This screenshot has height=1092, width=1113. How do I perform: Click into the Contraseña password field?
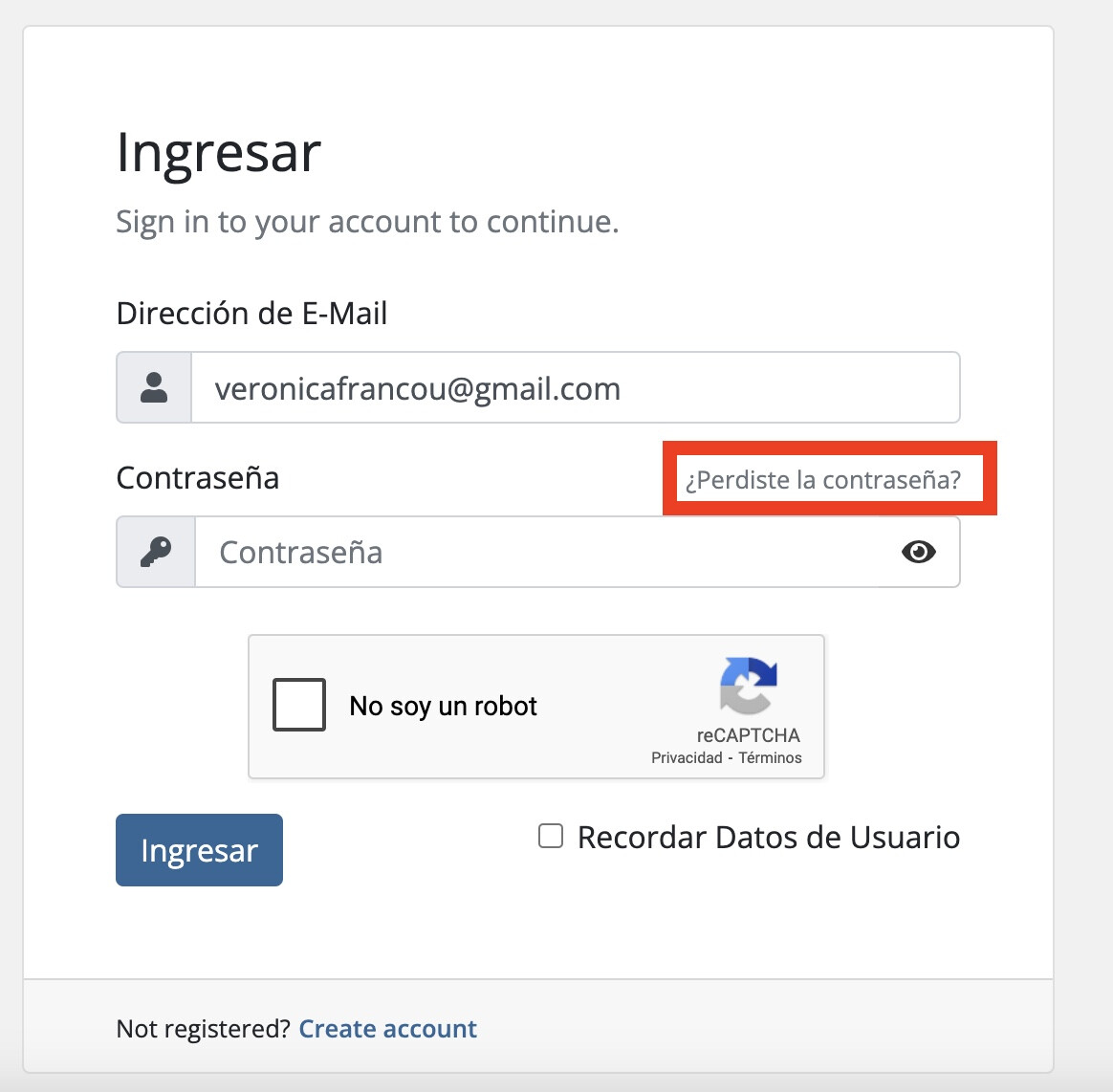point(545,552)
